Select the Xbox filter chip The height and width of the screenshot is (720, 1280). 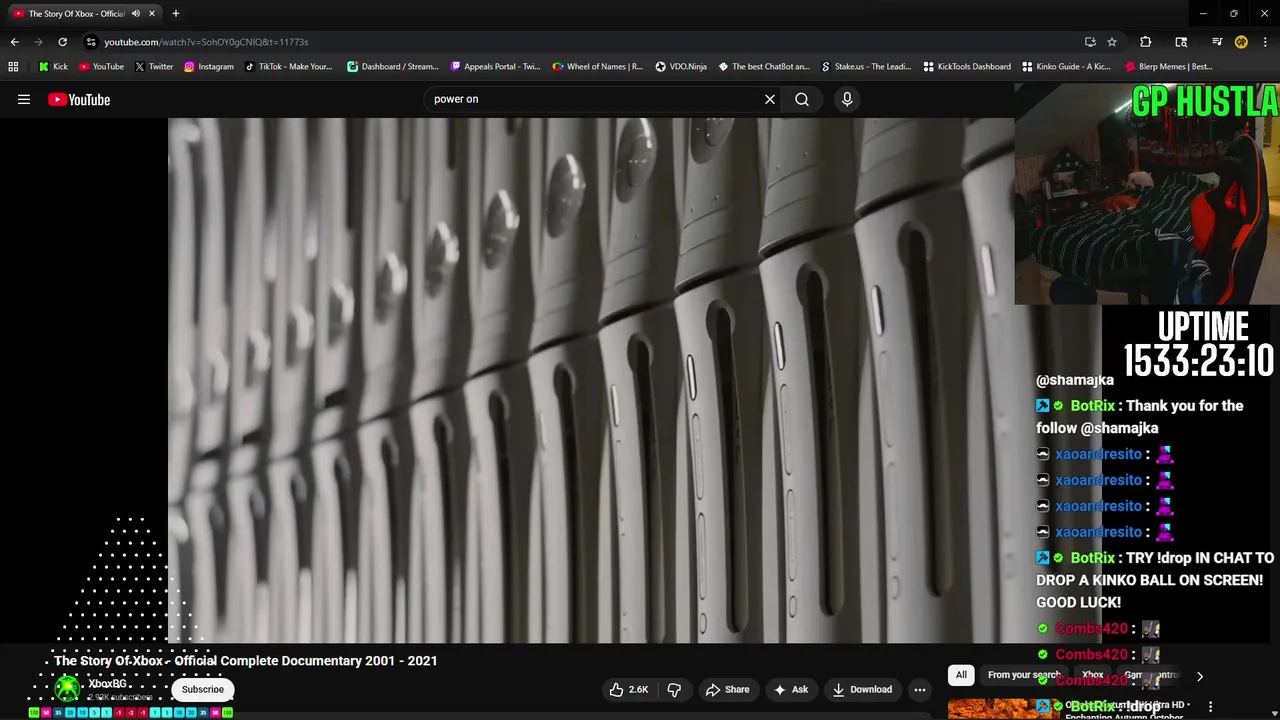click(1092, 675)
